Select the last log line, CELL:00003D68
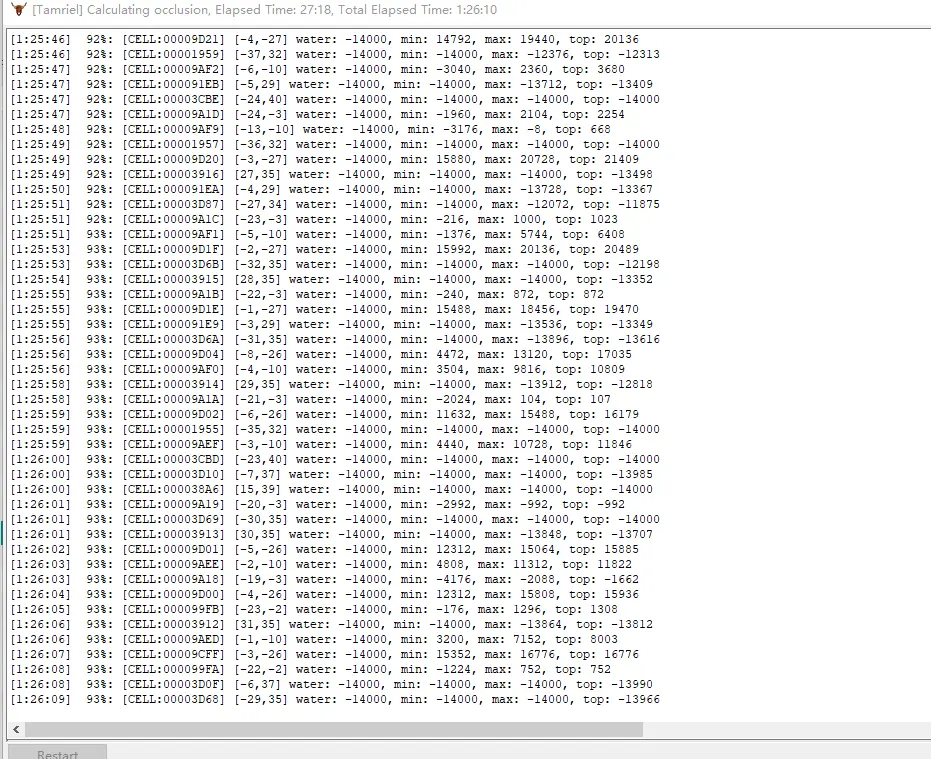Image resolution: width=931 pixels, height=759 pixels. (335, 699)
